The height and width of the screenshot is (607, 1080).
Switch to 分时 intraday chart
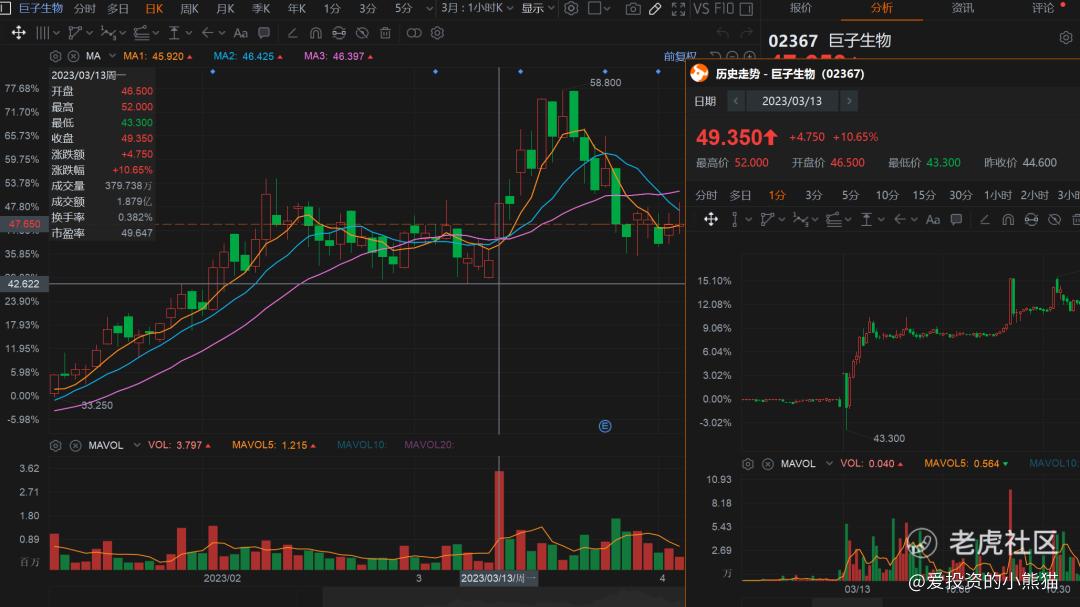coord(85,8)
